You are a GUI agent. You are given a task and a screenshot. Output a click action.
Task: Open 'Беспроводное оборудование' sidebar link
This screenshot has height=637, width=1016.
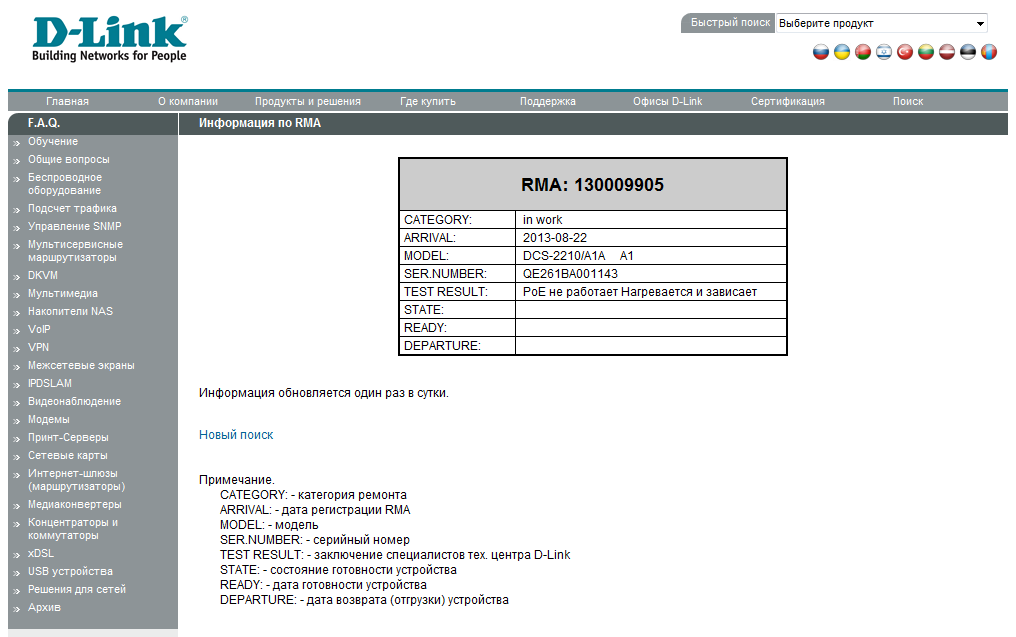(65, 184)
